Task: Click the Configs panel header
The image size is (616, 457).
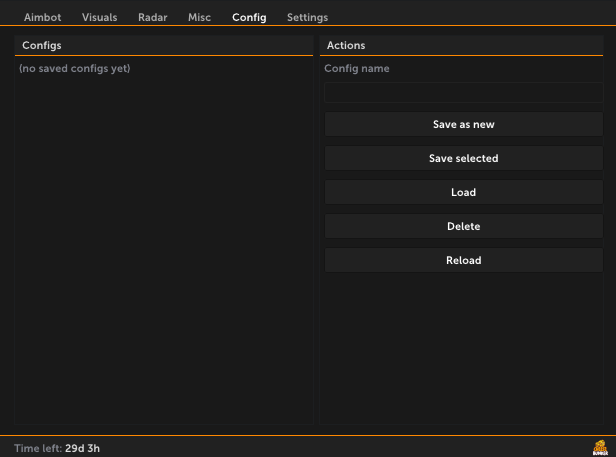Action: (x=164, y=46)
